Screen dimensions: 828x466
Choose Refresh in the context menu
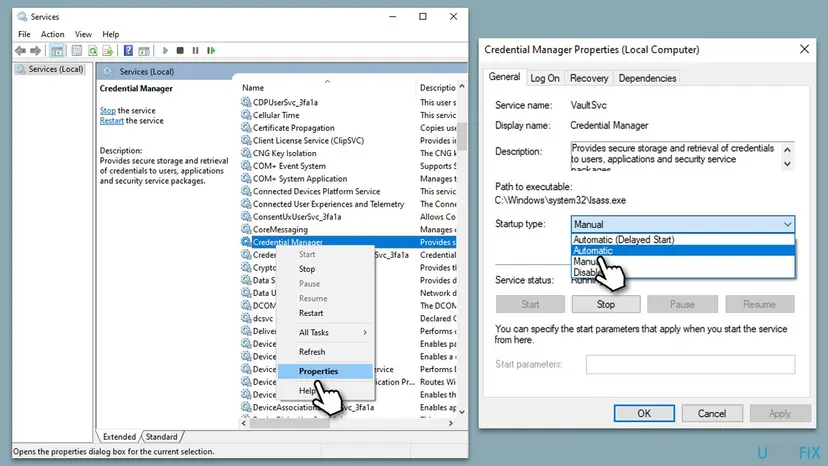point(325,352)
